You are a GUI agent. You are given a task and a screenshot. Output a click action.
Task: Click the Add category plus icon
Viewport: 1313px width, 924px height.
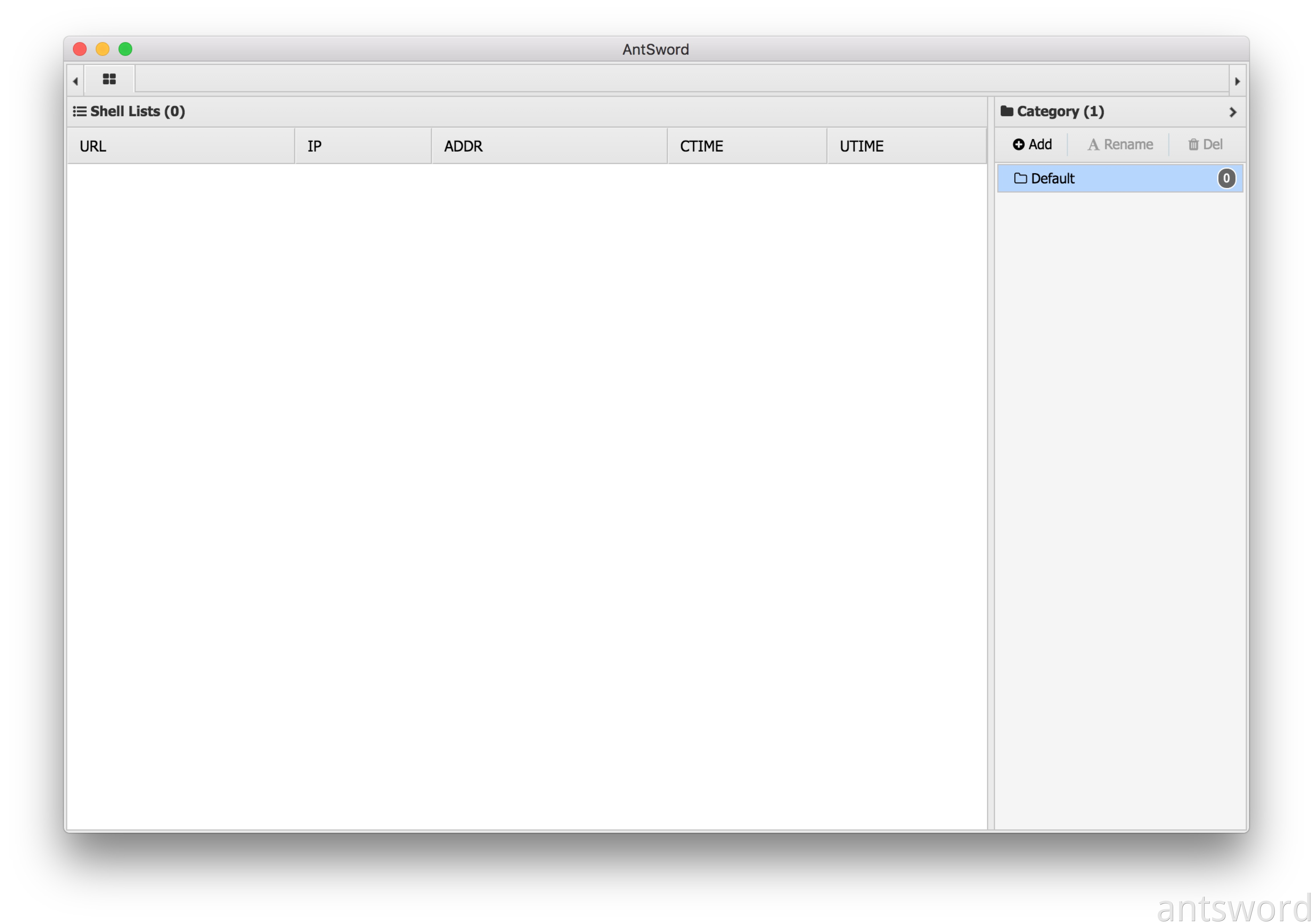tap(1018, 145)
